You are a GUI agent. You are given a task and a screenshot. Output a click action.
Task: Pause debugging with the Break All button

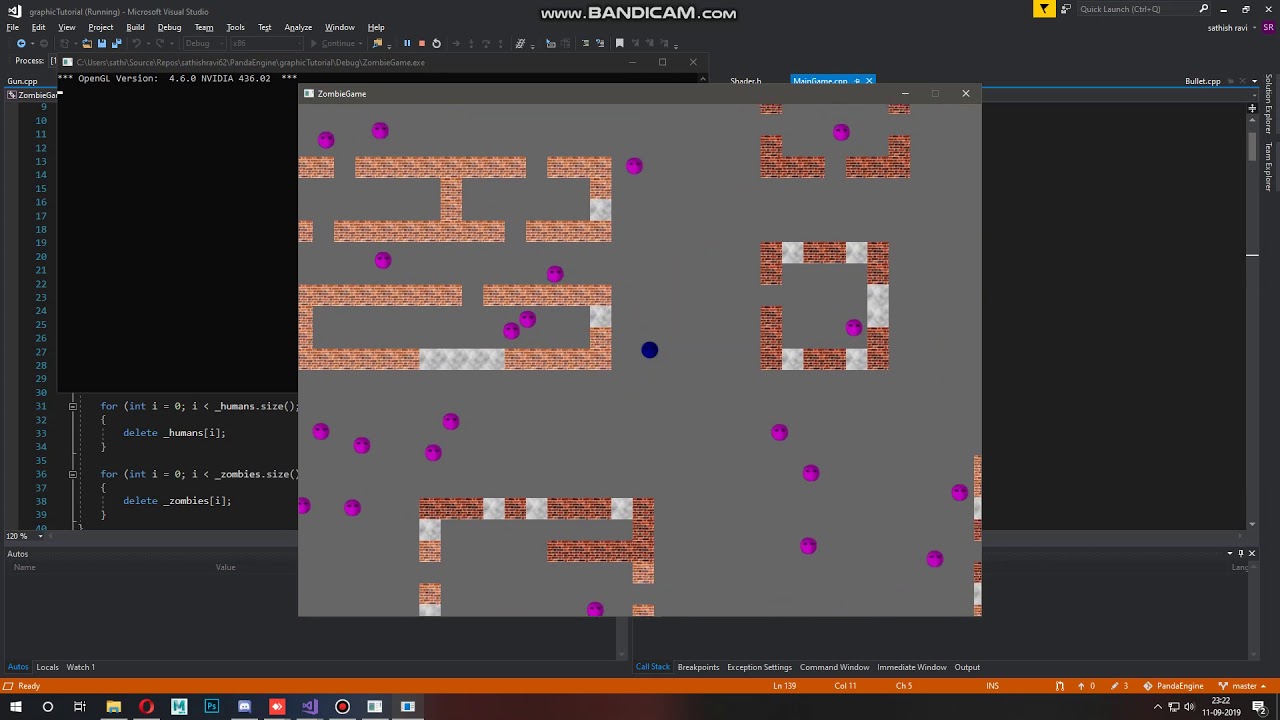(407, 43)
